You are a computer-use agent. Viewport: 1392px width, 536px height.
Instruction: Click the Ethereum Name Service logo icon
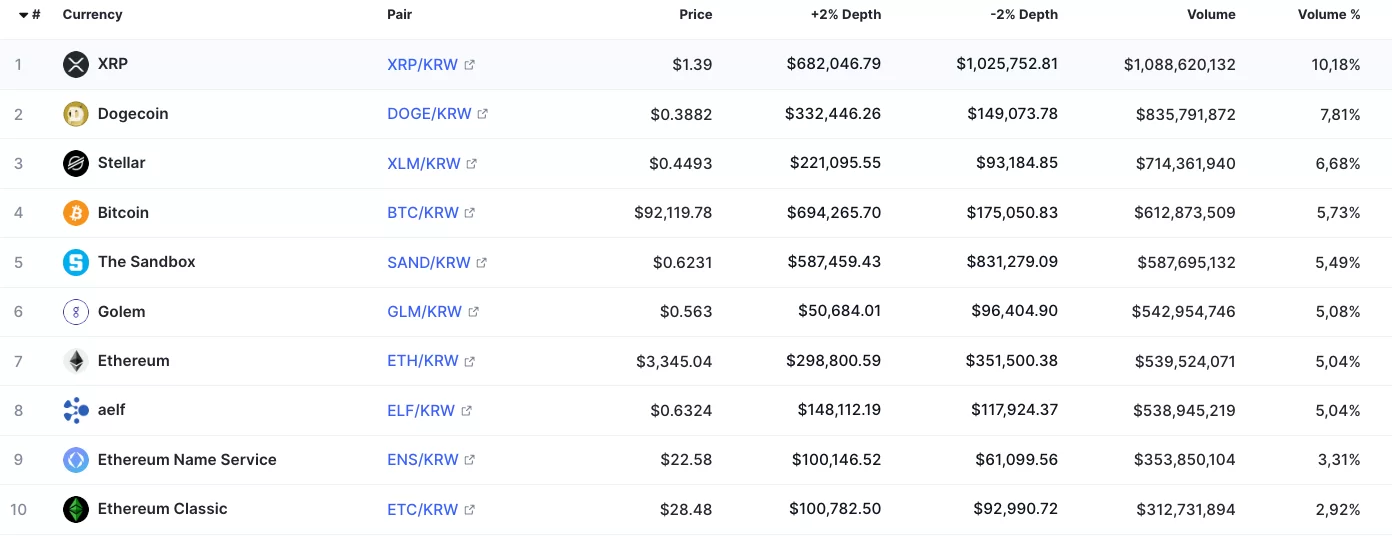coord(76,460)
